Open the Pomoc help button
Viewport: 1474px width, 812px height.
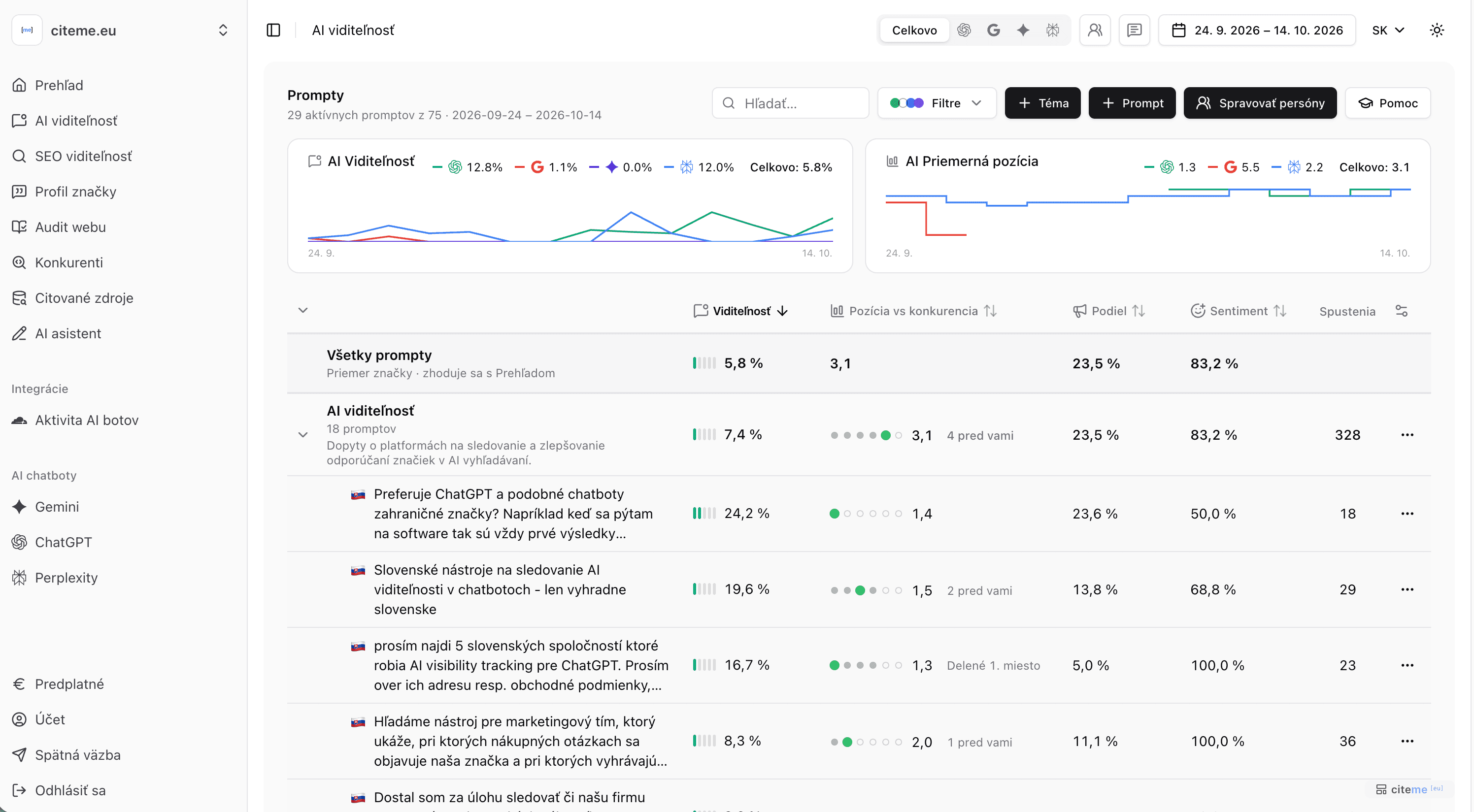click(x=1388, y=103)
